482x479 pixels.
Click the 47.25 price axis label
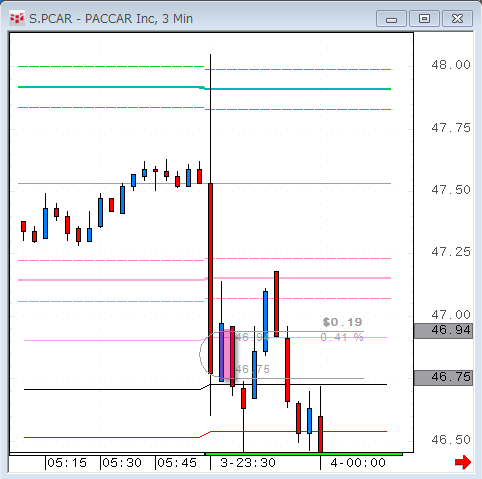(x=451, y=252)
